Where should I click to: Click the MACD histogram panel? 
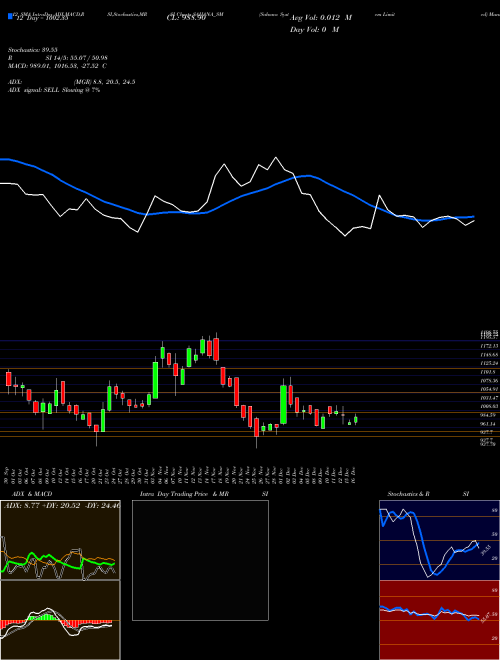coord(60,620)
